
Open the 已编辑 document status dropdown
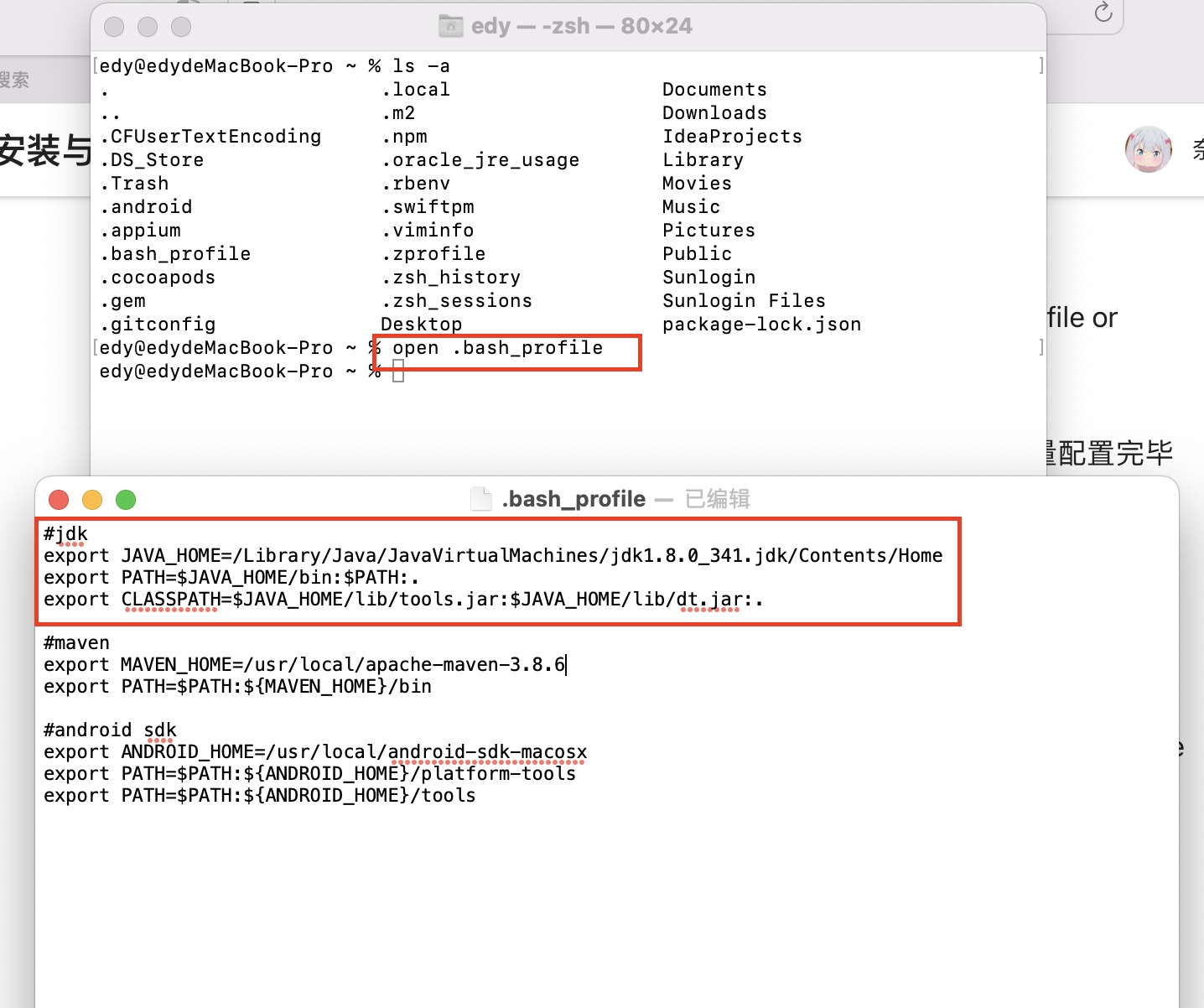[x=717, y=499]
